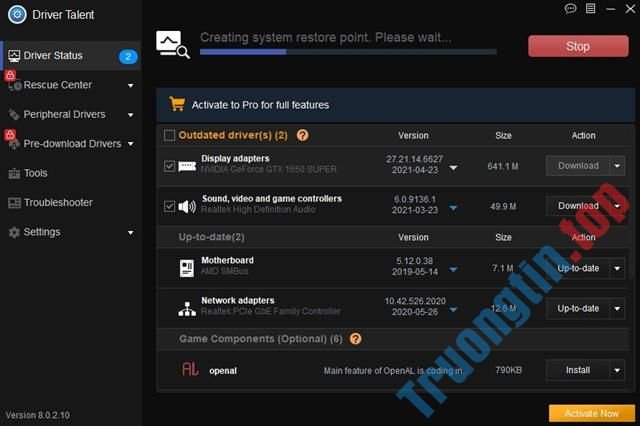Uncheck the Sound, video and game controllers checkbox

tap(169, 206)
